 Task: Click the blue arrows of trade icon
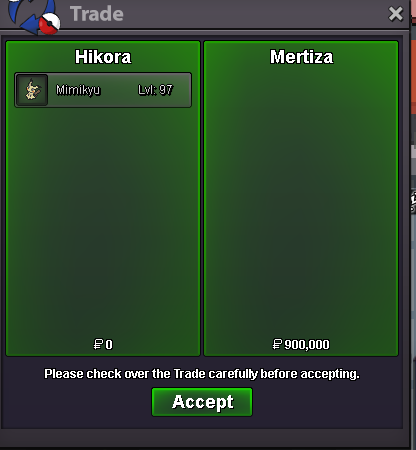coord(29,15)
